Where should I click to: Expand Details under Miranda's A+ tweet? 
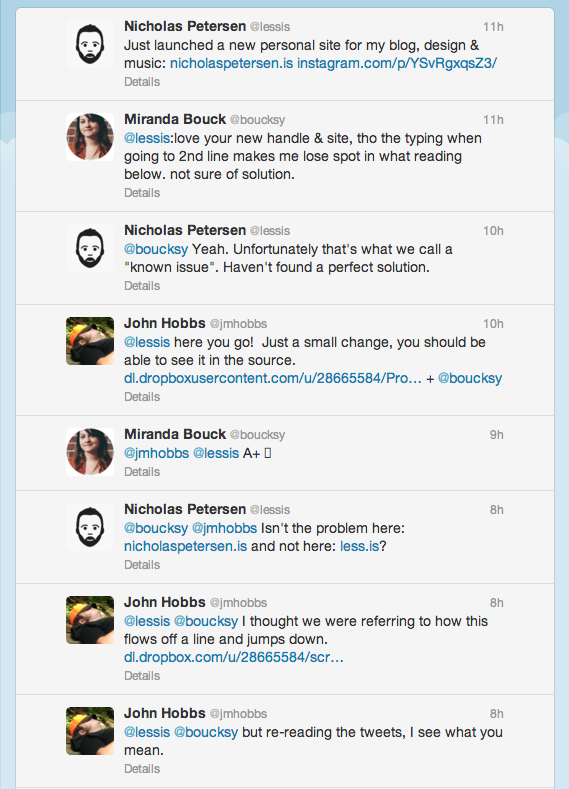pyautogui.click(x=142, y=471)
